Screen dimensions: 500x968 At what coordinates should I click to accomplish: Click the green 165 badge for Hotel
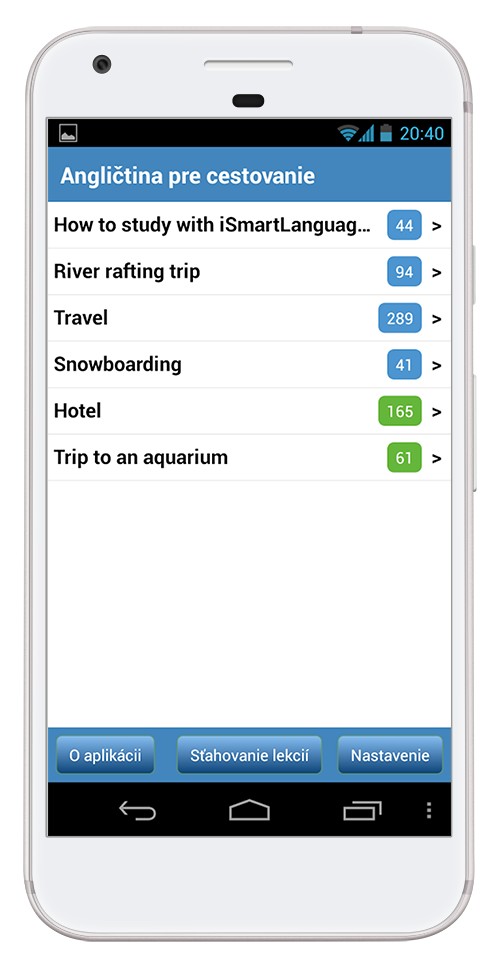400,411
